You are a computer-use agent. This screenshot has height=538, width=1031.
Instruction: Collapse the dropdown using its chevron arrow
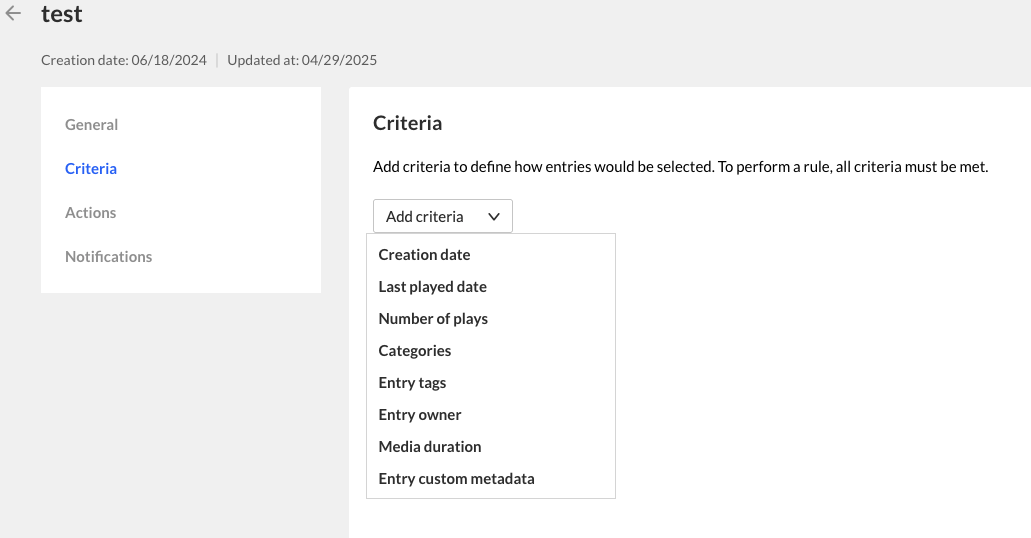pyautogui.click(x=494, y=216)
